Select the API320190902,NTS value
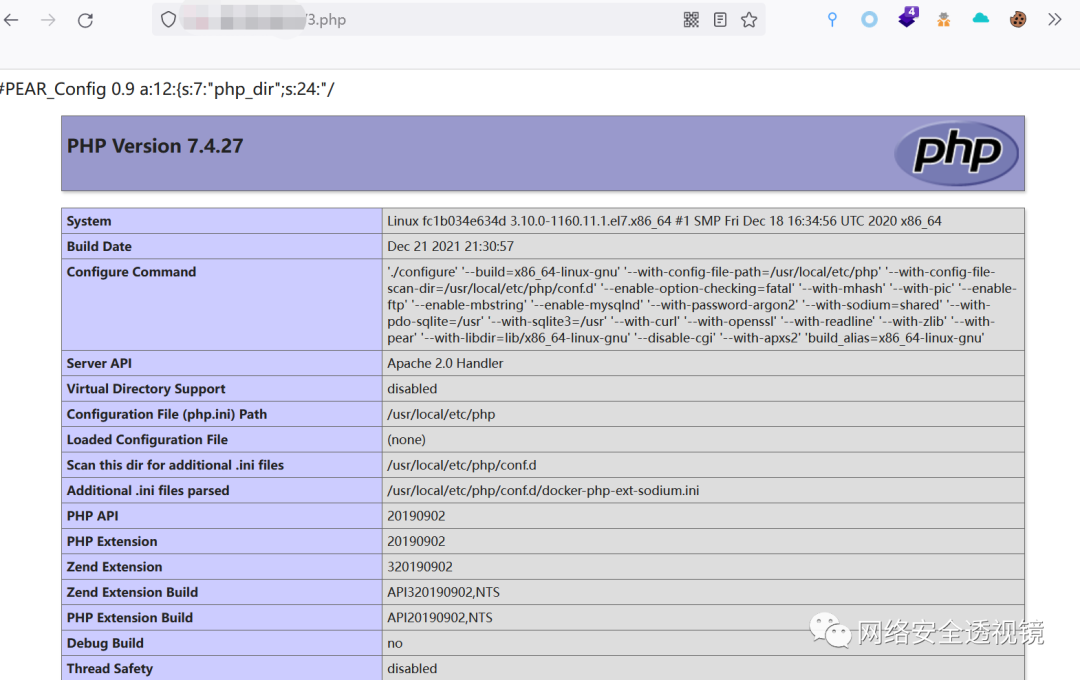This screenshot has height=680, width=1080. coord(444,593)
